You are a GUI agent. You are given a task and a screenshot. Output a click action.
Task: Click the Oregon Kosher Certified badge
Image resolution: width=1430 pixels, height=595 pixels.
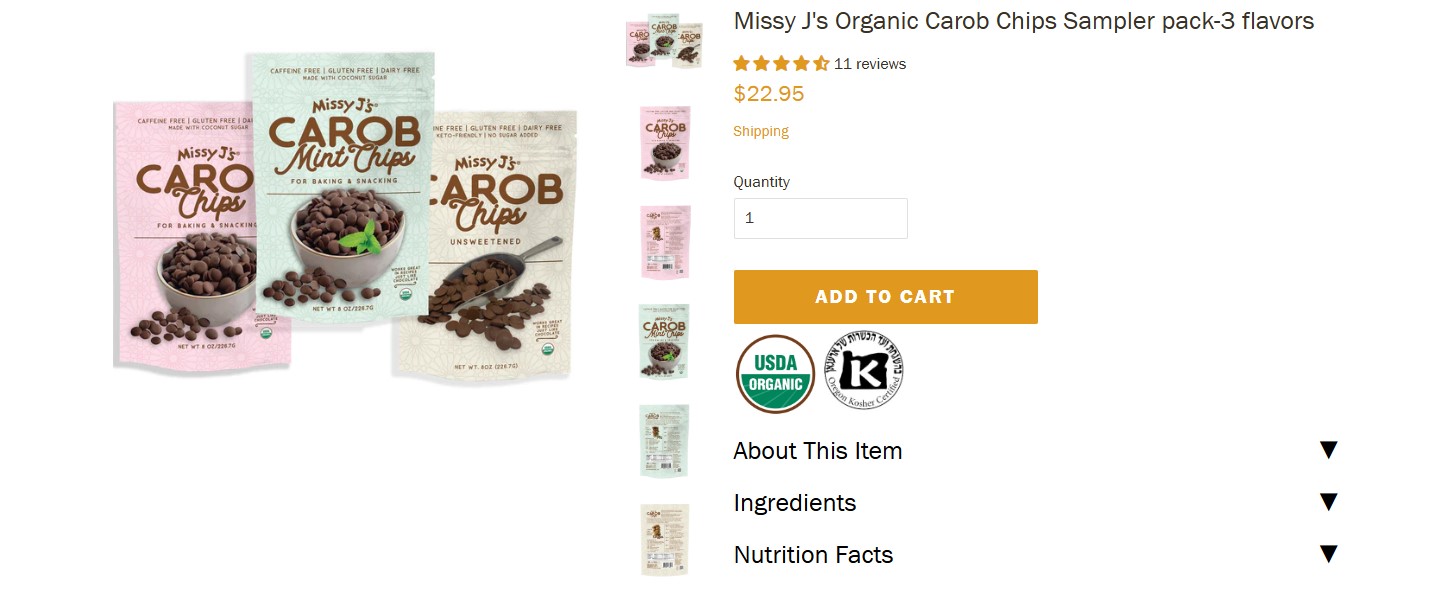click(x=864, y=372)
